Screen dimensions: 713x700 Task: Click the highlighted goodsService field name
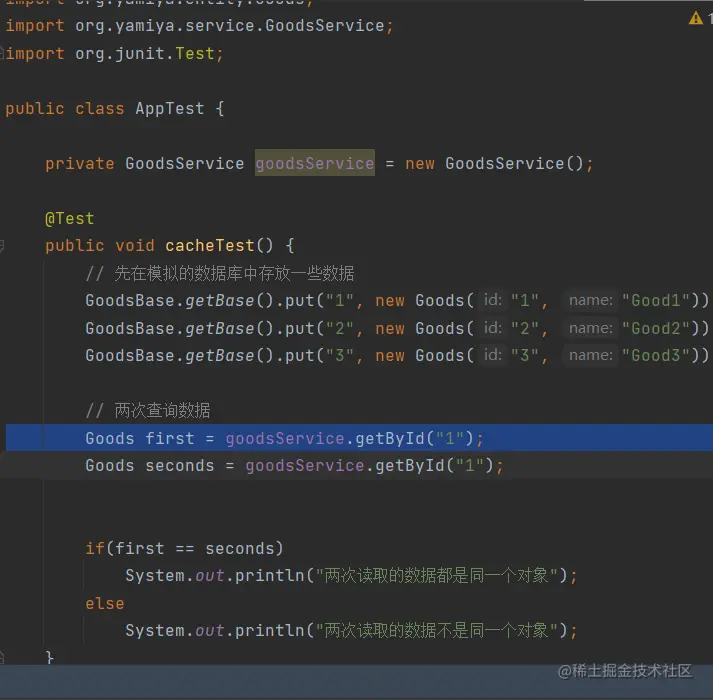point(315,163)
